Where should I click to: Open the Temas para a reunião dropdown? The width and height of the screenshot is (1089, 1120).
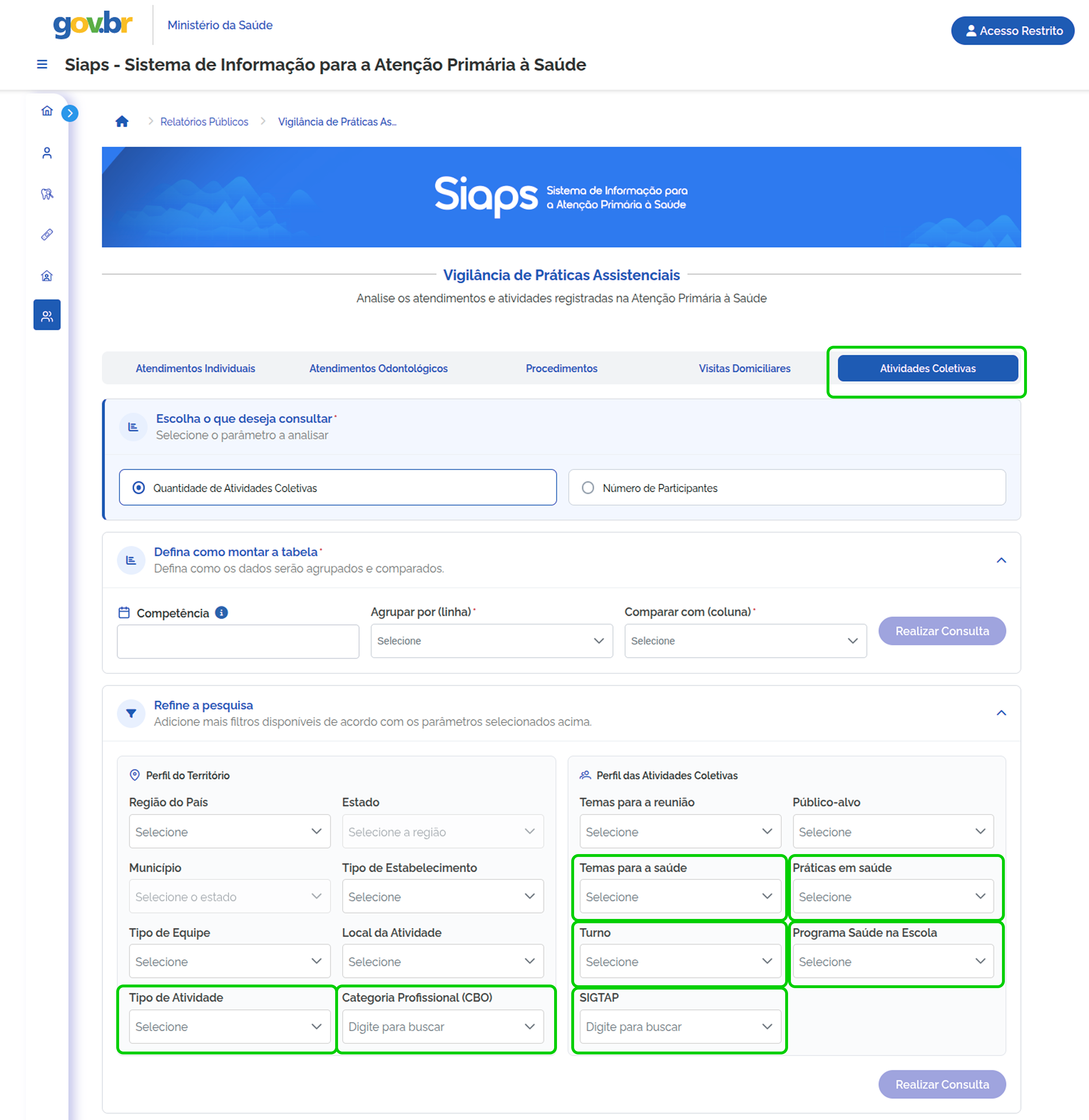680,832
